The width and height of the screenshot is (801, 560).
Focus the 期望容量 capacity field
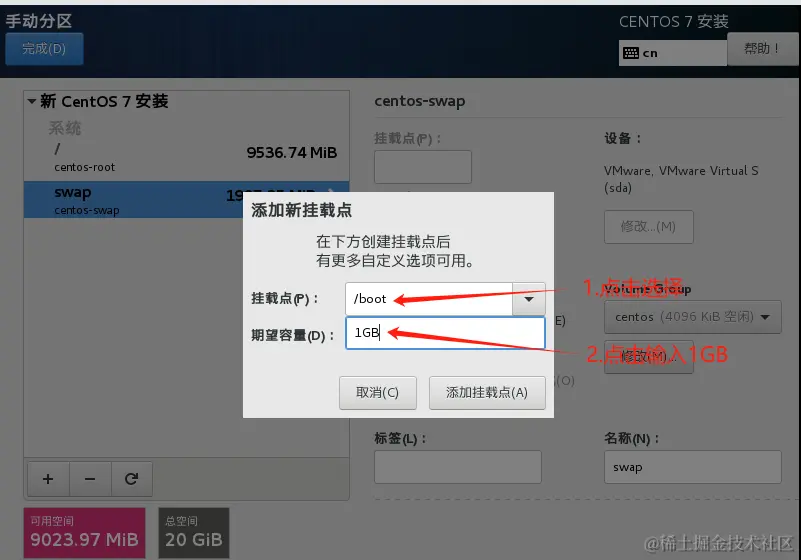coord(445,333)
